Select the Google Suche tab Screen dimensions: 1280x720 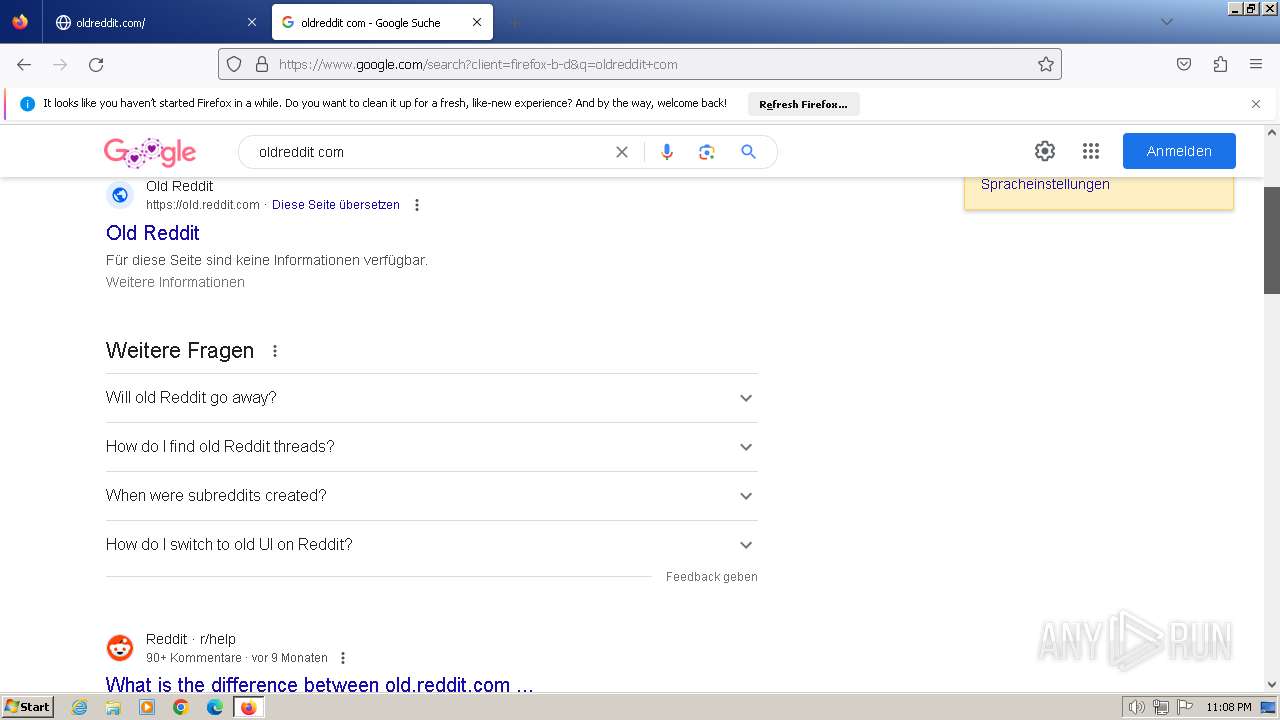[x=381, y=22]
